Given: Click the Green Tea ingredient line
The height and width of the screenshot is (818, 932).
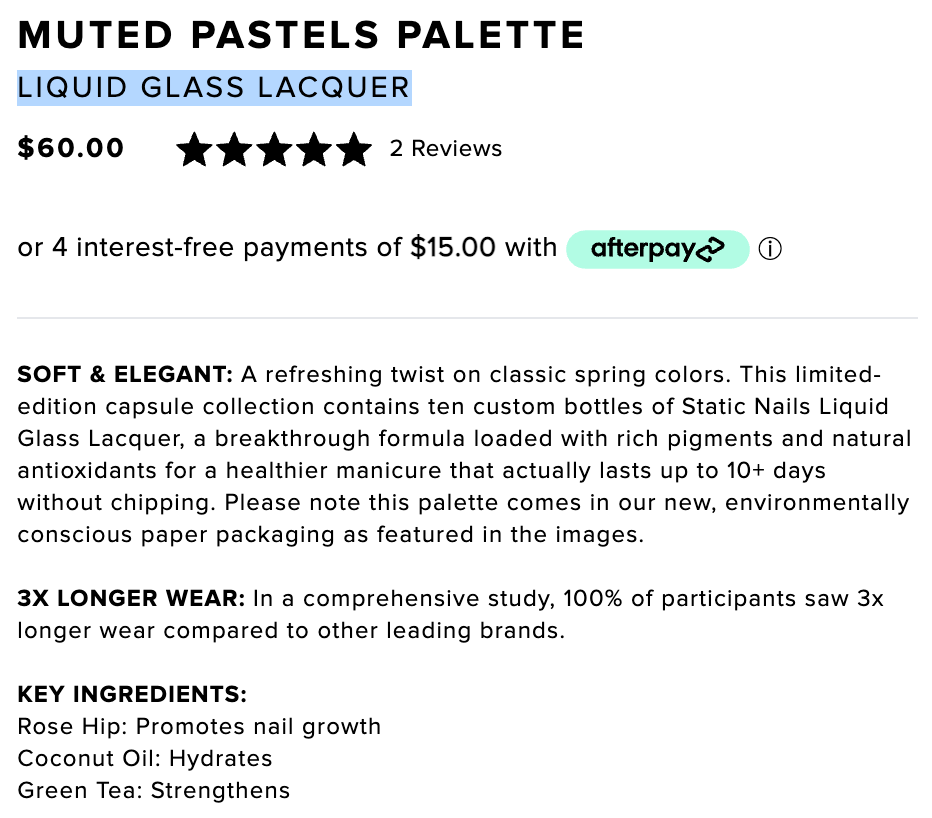Looking at the screenshot, I should click(x=154, y=791).
